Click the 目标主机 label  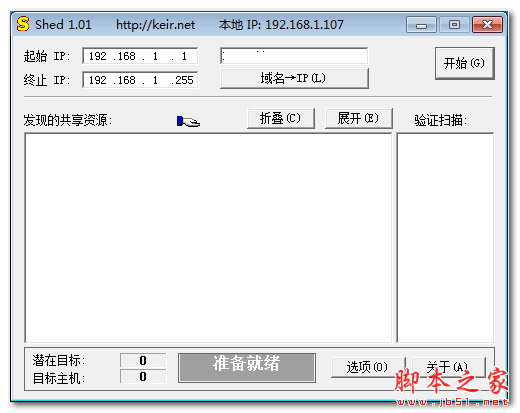pyautogui.click(x=59, y=378)
